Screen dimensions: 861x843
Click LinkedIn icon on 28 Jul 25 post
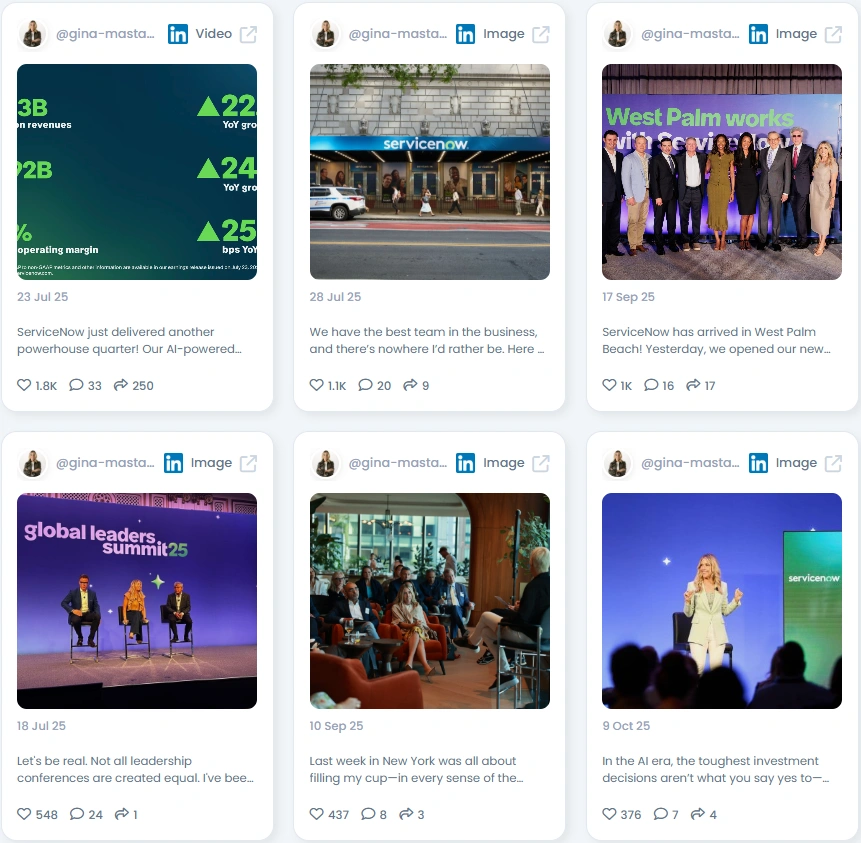(466, 34)
